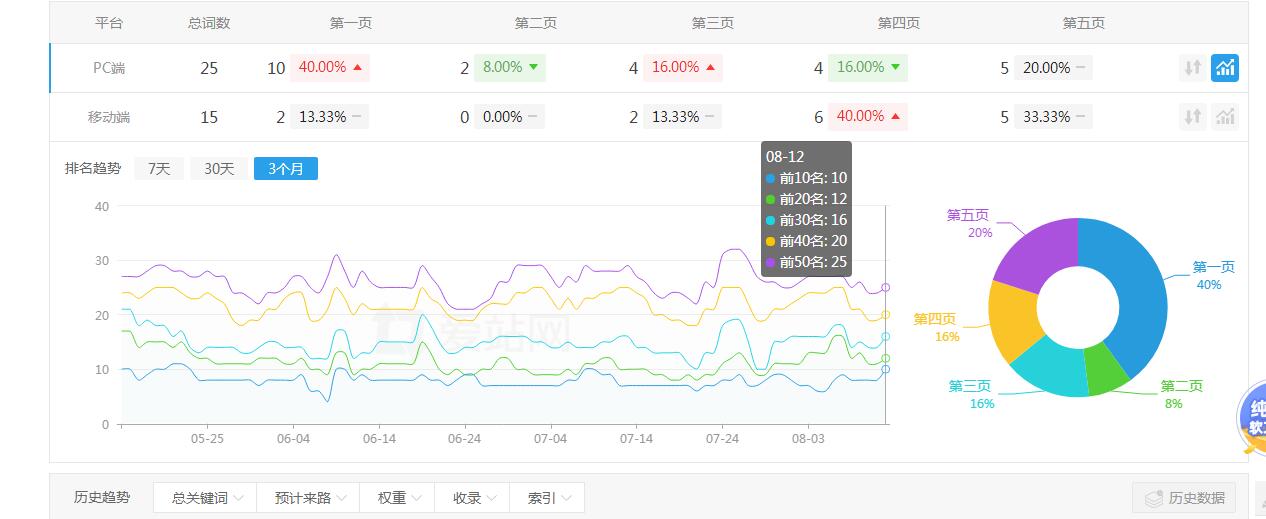Open the 索引 history tab
Screen dimensions: 1266x519
pyautogui.click(x=547, y=498)
